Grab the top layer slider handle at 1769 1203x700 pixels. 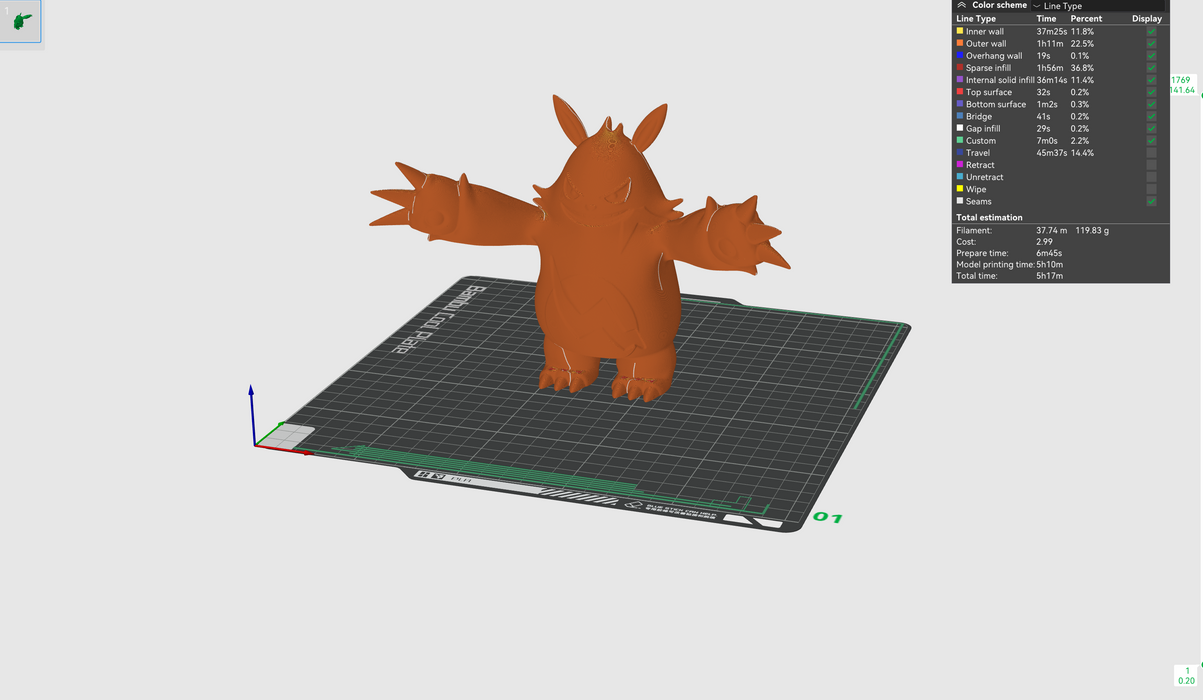point(1181,85)
